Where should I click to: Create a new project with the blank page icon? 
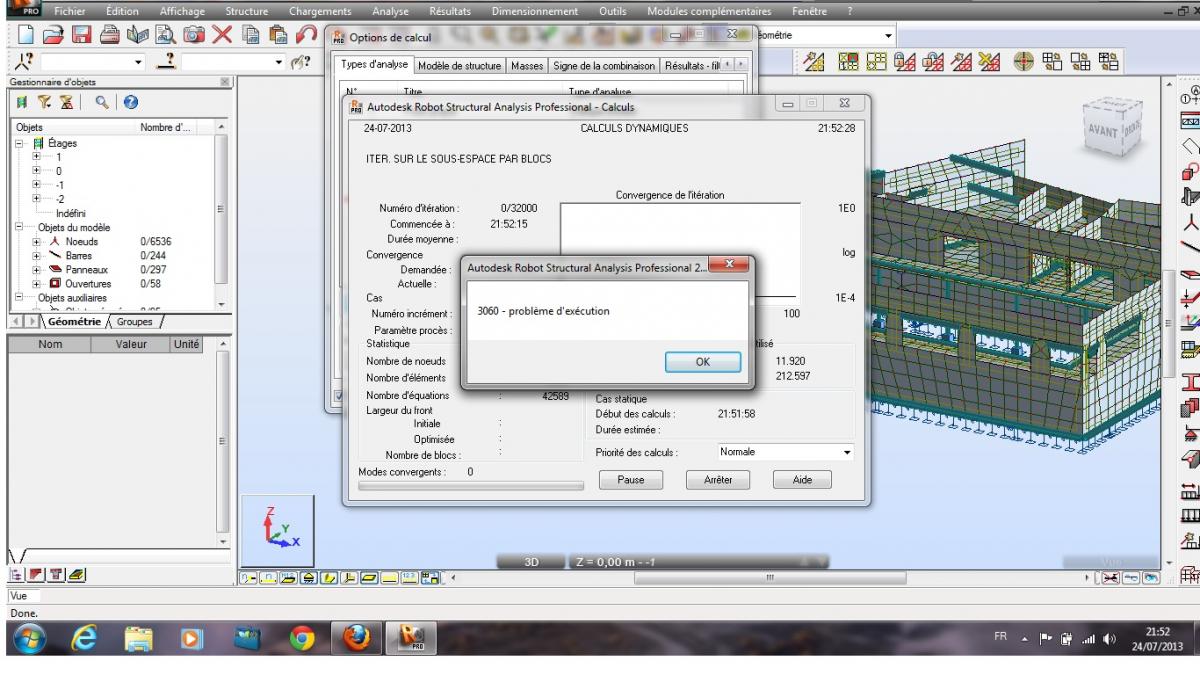pos(27,35)
